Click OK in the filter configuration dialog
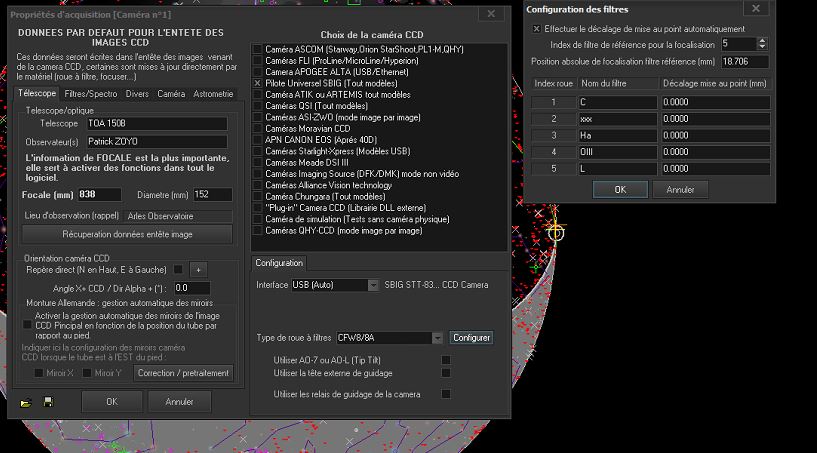Viewport: 817px width, 453px height. pos(619,189)
